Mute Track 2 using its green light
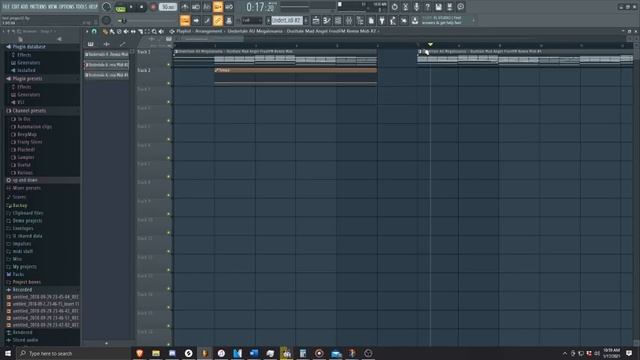The height and width of the screenshot is (360, 640). tap(169, 83)
